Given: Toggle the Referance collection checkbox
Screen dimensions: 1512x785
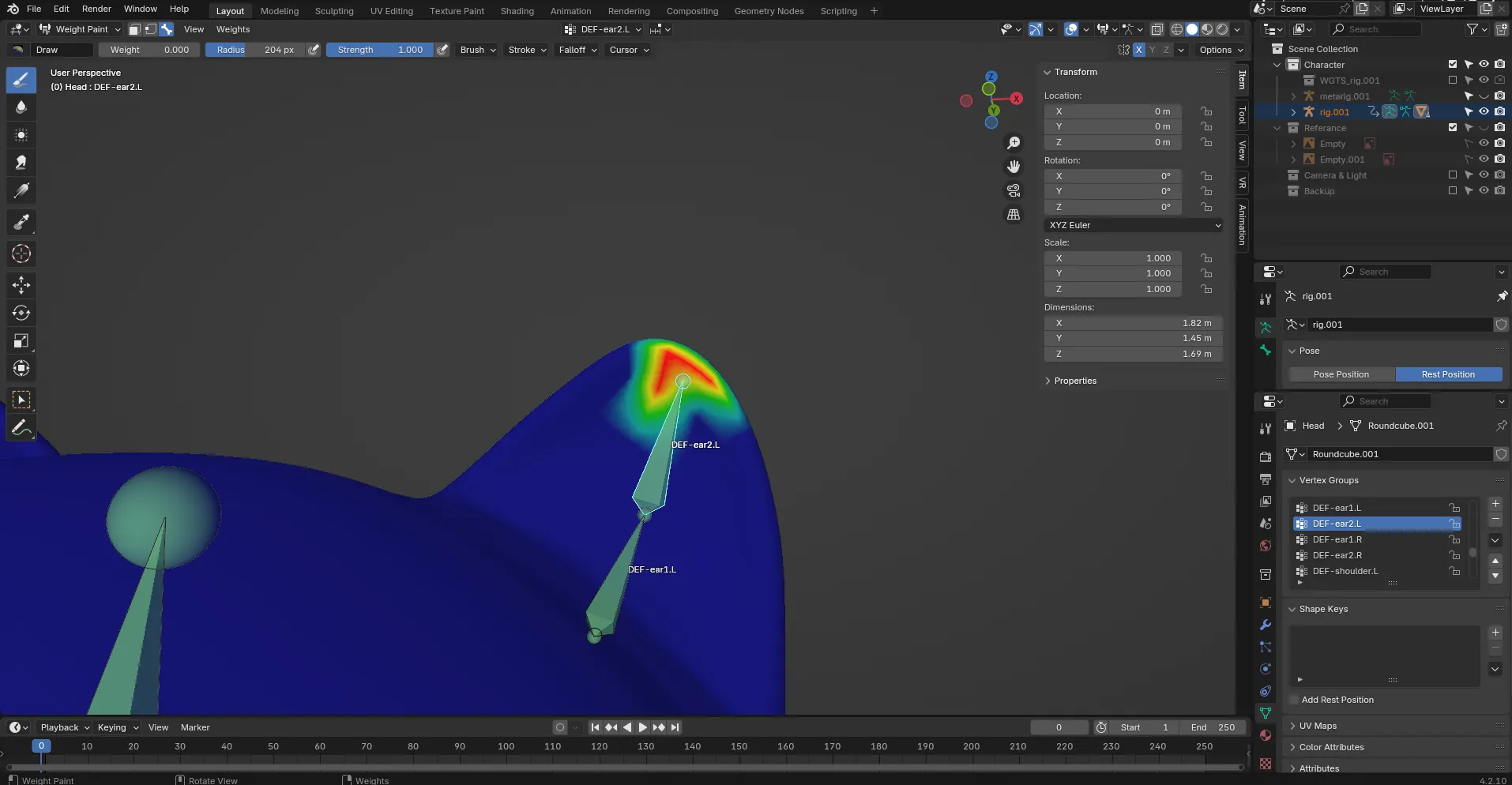Looking at the screenshot, I should click(1453, 128).
